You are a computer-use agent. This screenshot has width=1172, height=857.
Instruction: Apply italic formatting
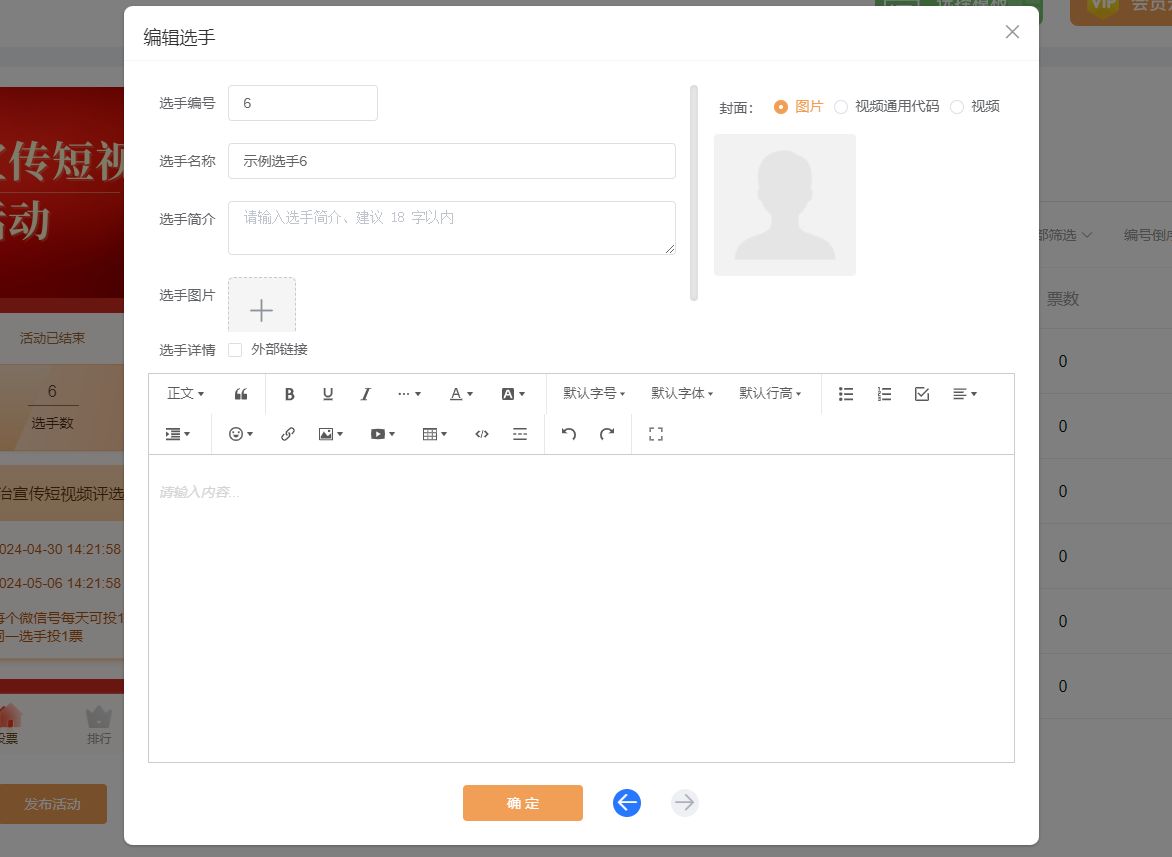coord(365,393)
